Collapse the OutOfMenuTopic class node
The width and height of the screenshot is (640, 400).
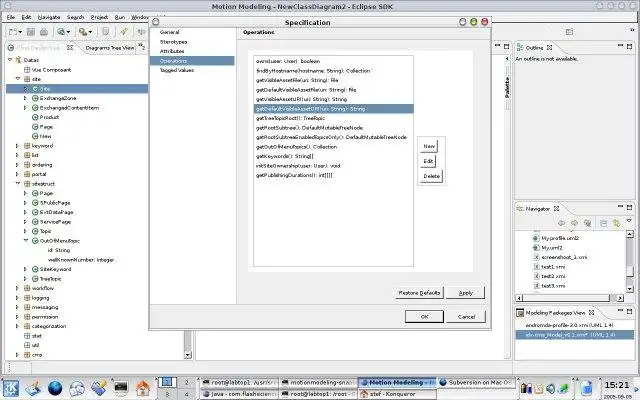[x=26, y=241]
